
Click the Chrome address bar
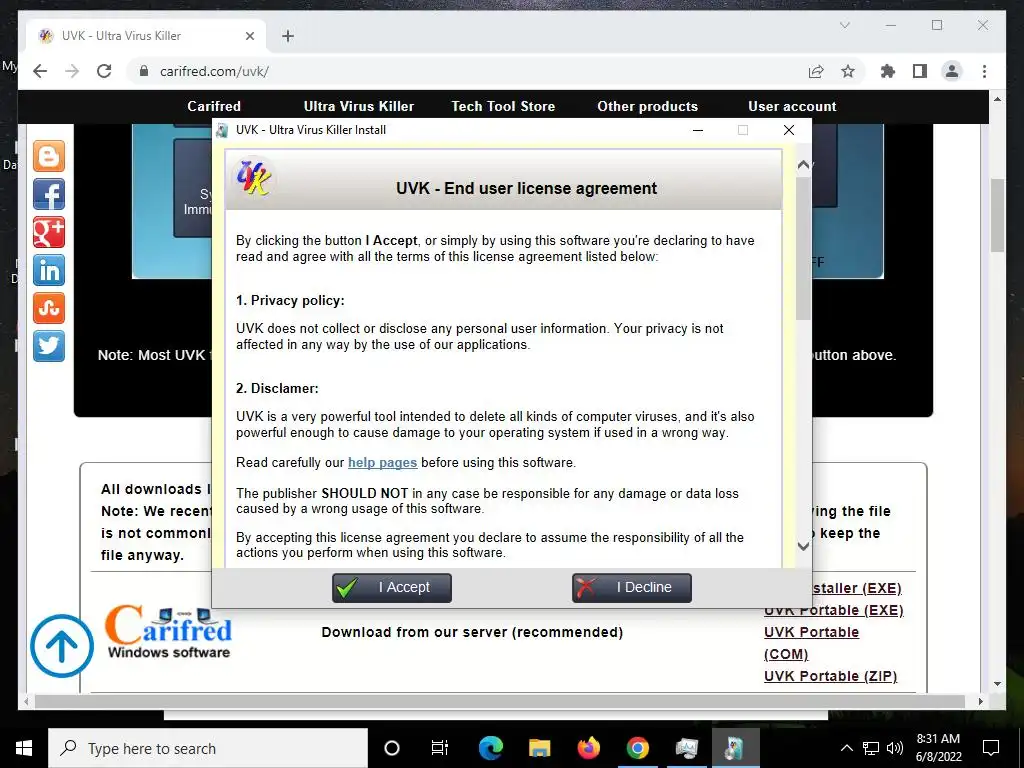[470, 71]
